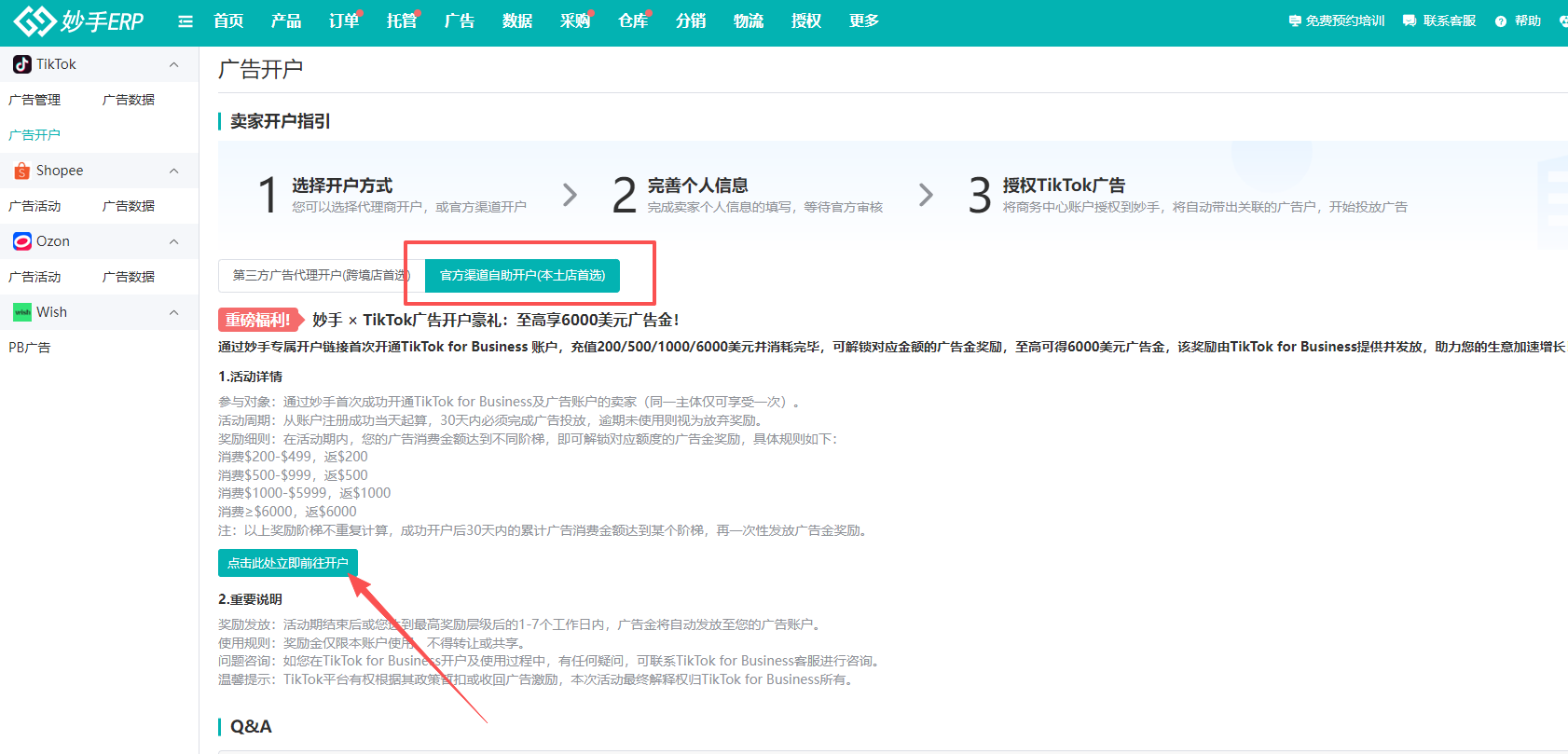Open the 数据 menu
Viewport: 1568px width, 754px height.
point(517,21)
